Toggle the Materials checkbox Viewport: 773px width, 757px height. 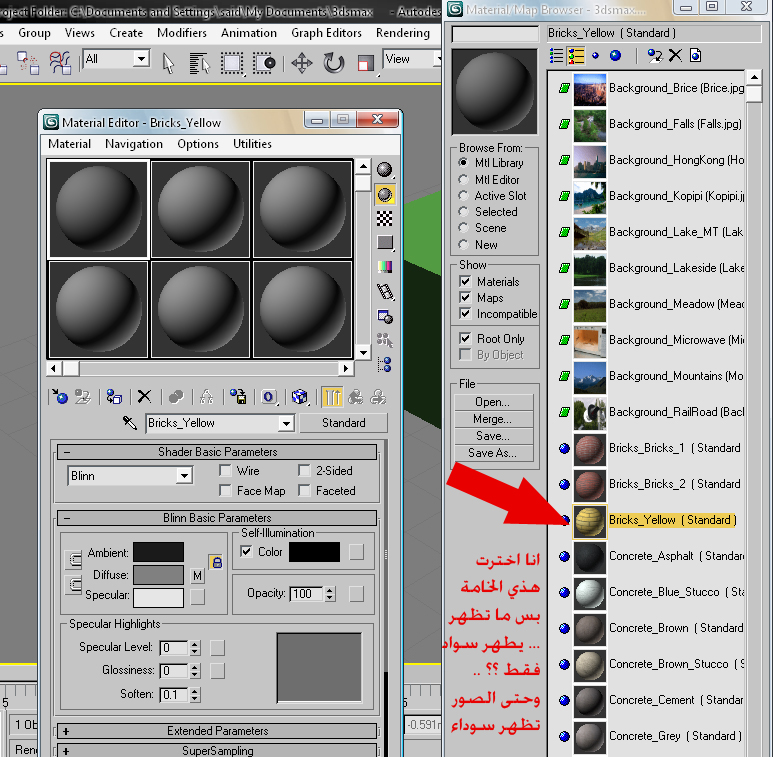pyautogui.click(x=465, y=281)
